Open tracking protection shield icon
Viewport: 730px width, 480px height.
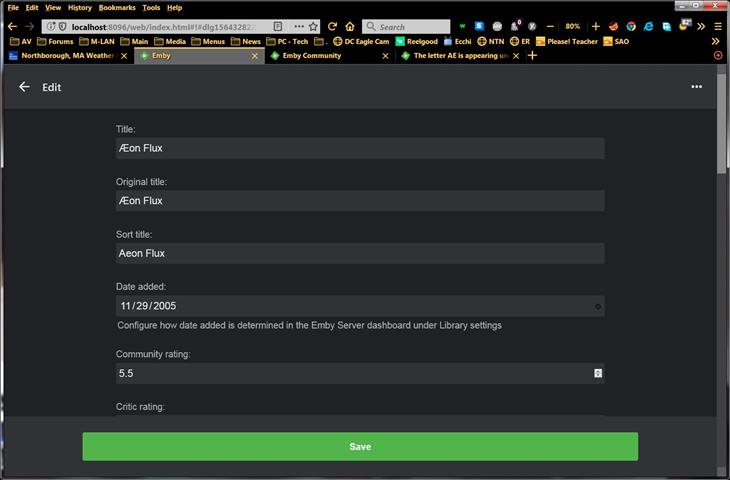62,27
